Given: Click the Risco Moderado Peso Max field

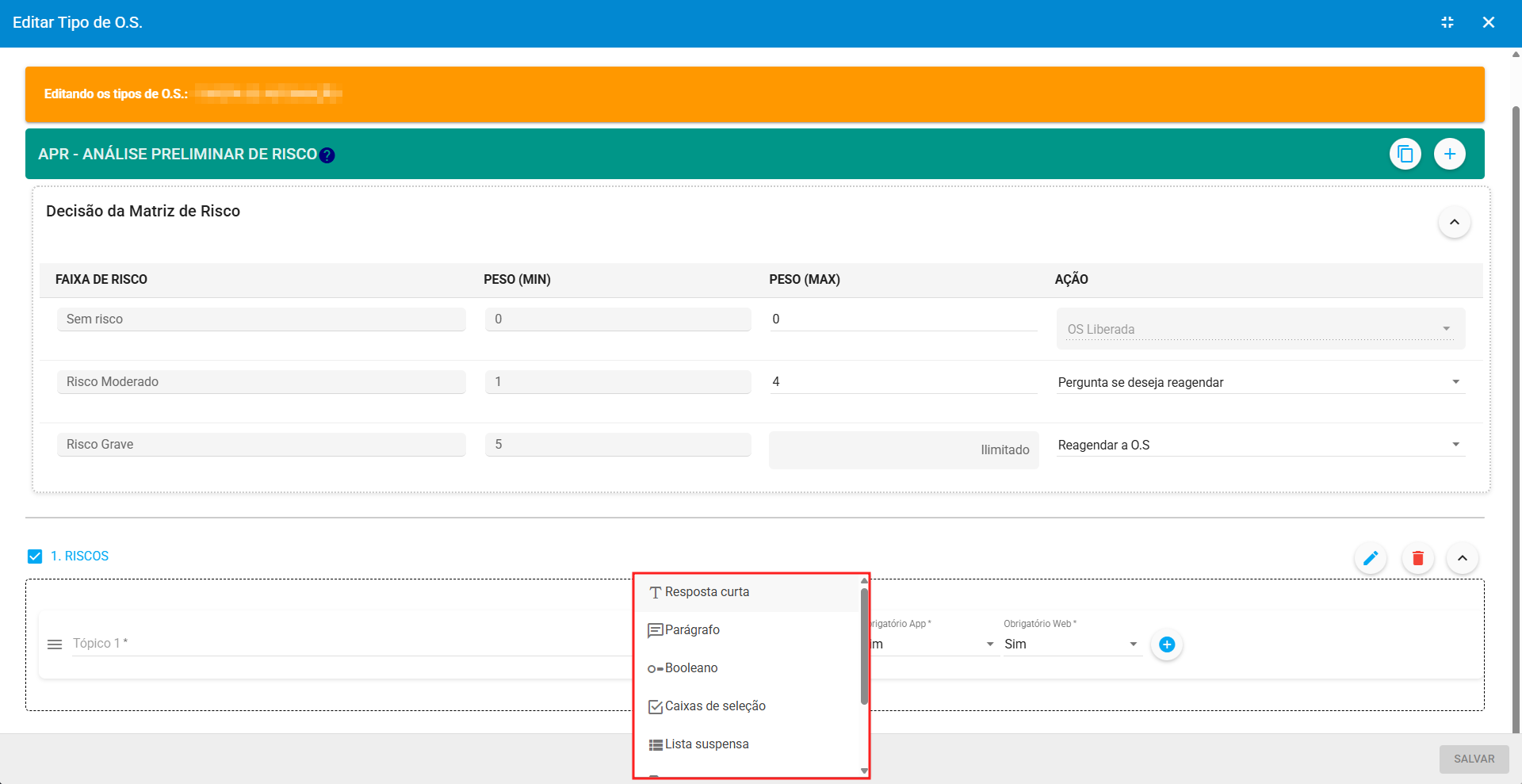Looking at the screenshot, I should tap(902, 382).
